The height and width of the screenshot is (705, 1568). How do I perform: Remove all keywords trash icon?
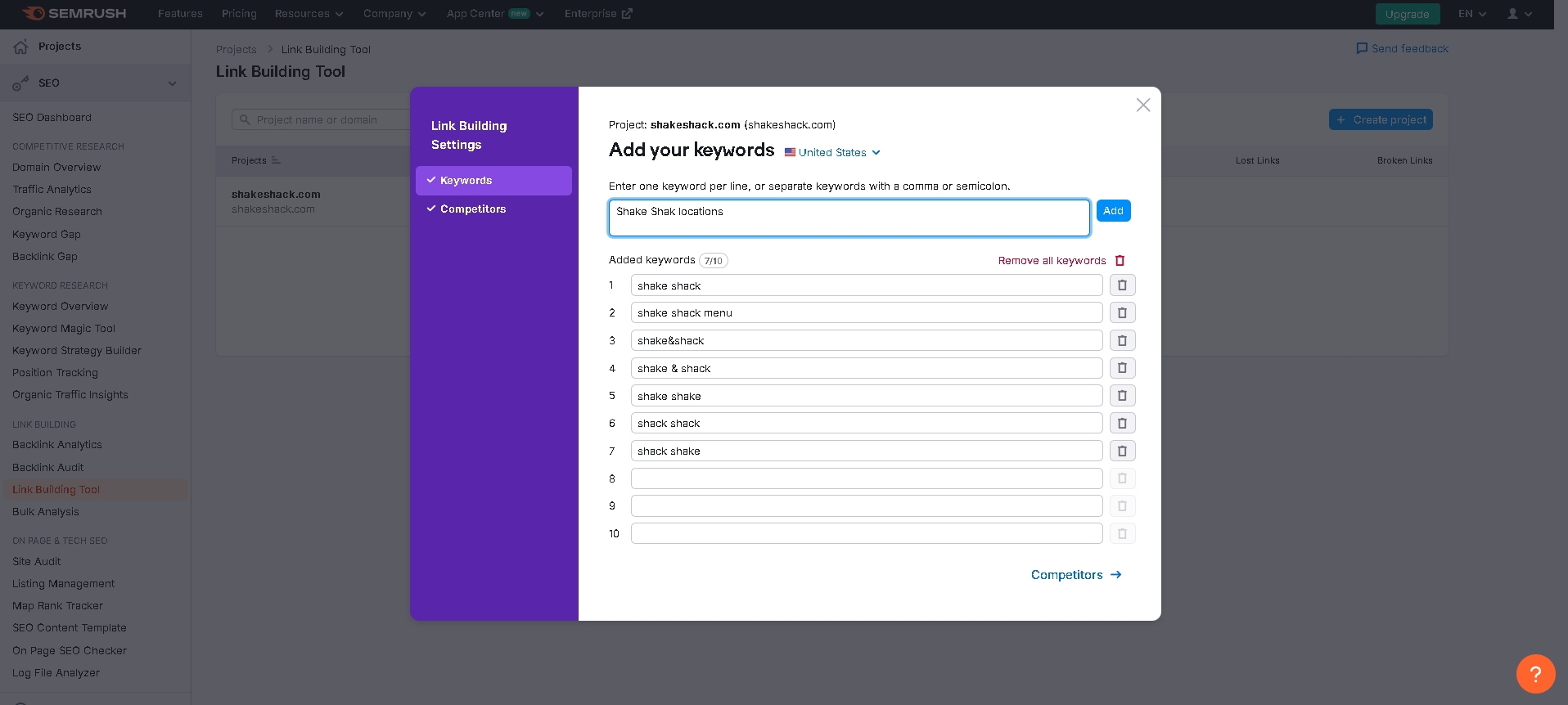[x=1120, y=261]
